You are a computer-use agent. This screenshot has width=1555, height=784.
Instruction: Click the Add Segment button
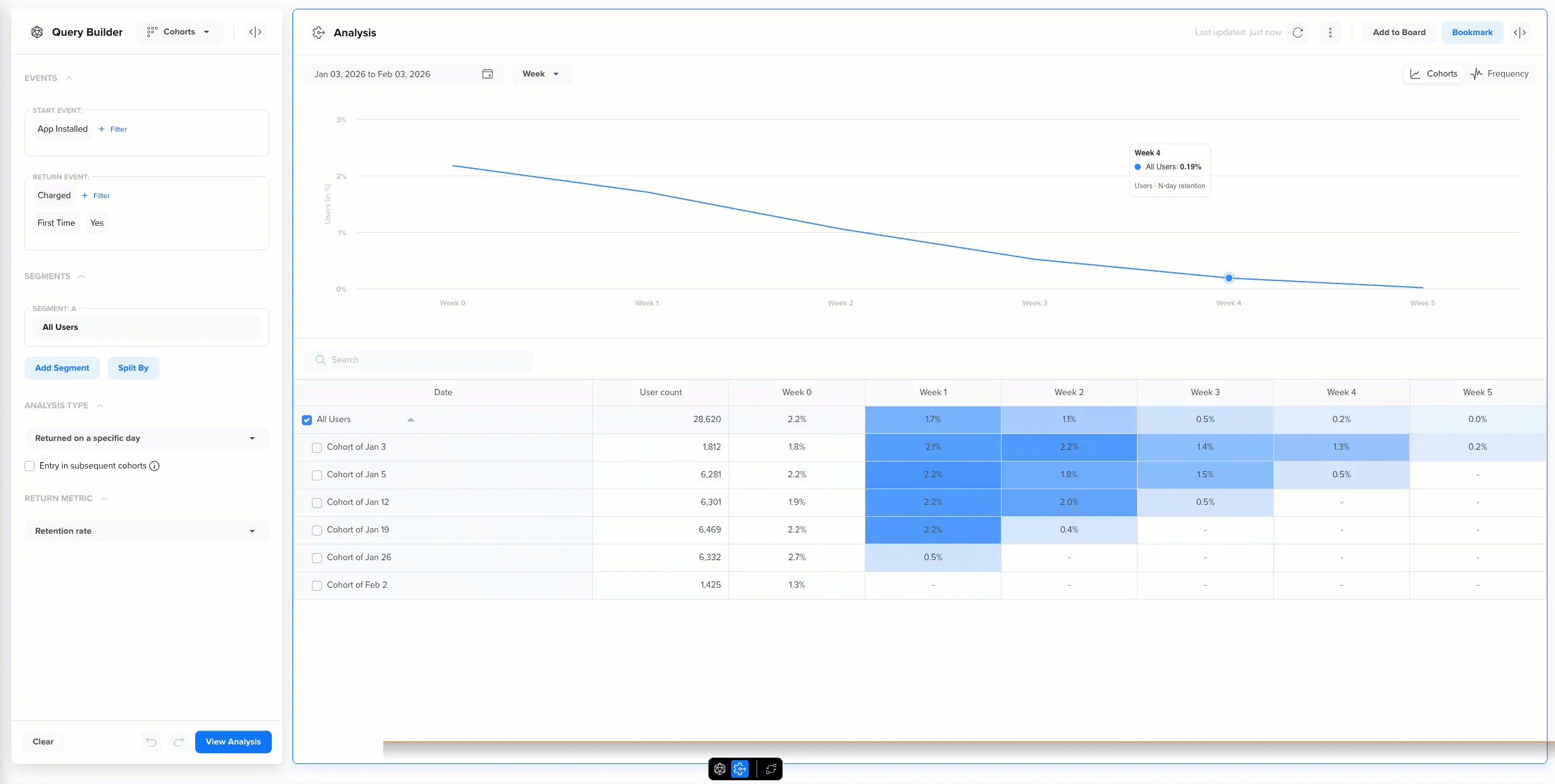click(x=62, y=368)
